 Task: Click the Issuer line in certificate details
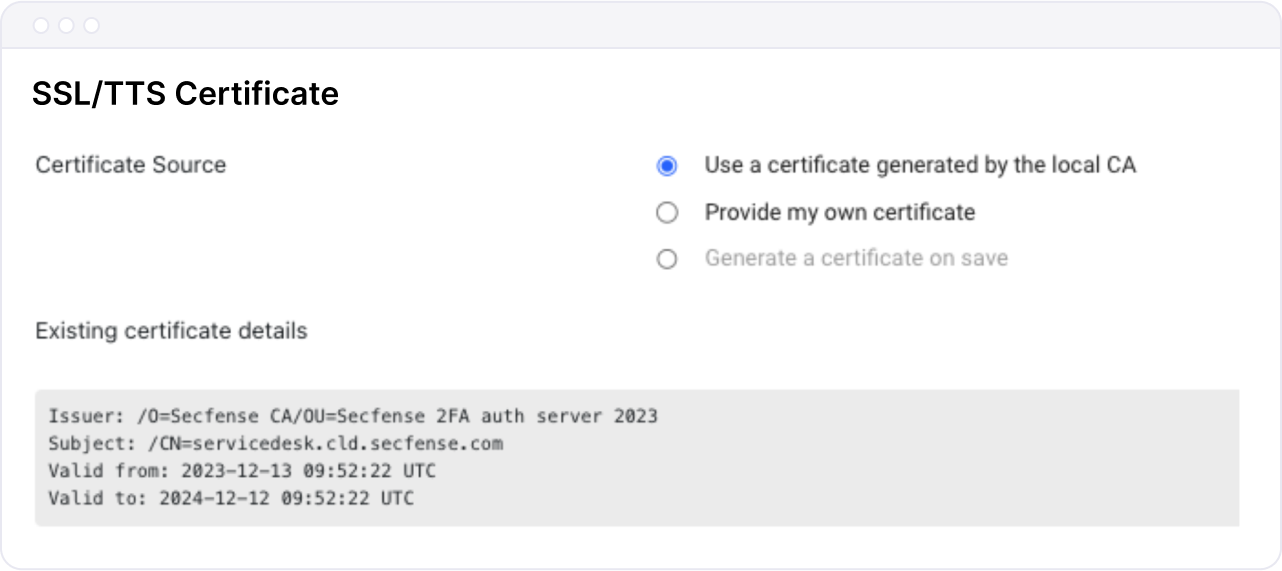[353, 415]
